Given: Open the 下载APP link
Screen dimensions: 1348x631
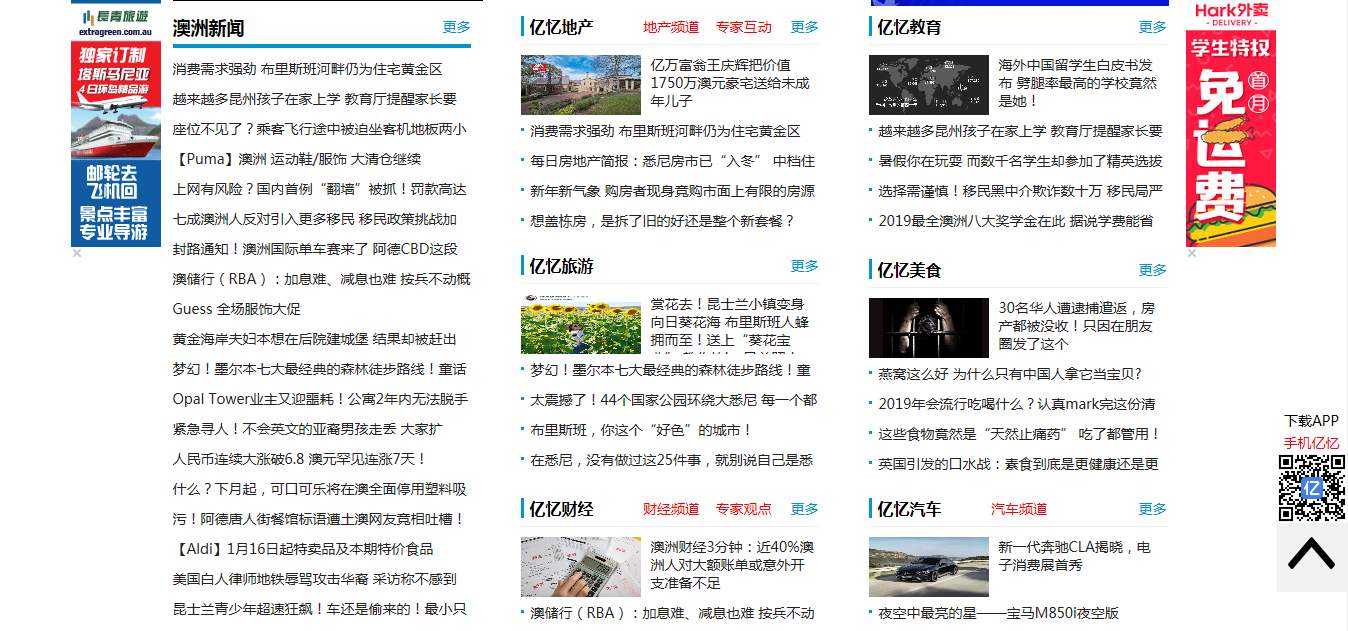Looking at the screenshot, I should point(1312,420).
